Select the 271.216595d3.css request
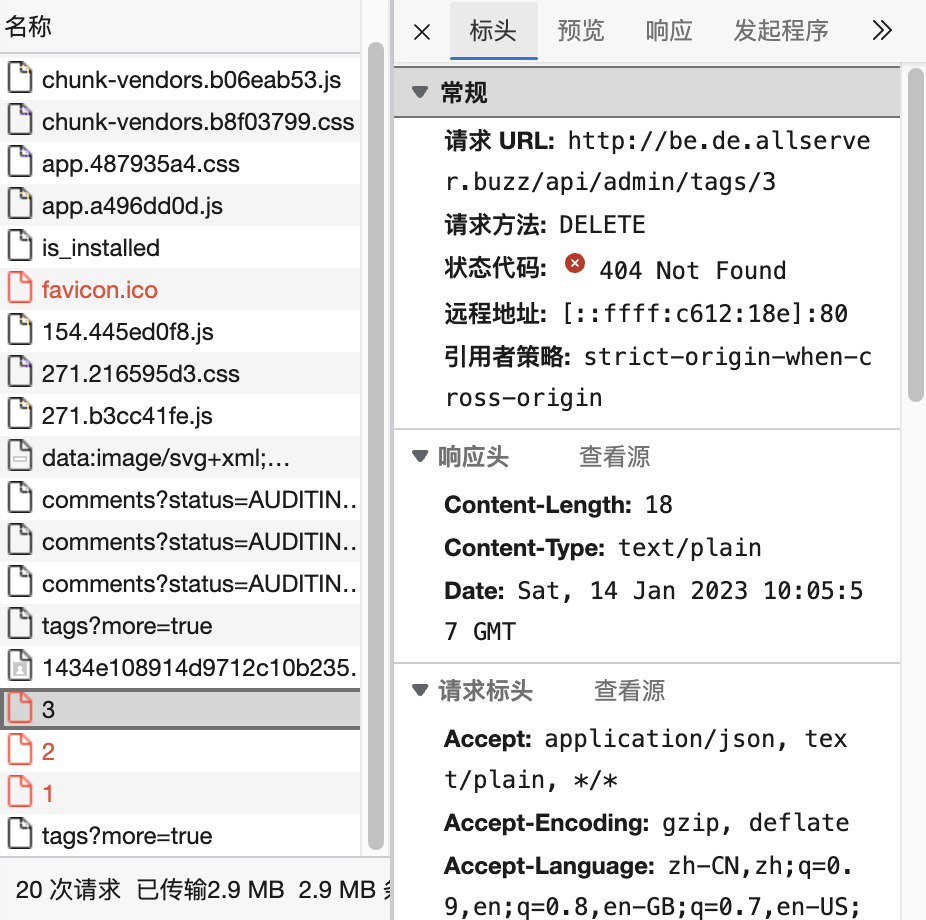Screen dimensions: 926x920 click(x=180, y=373)
